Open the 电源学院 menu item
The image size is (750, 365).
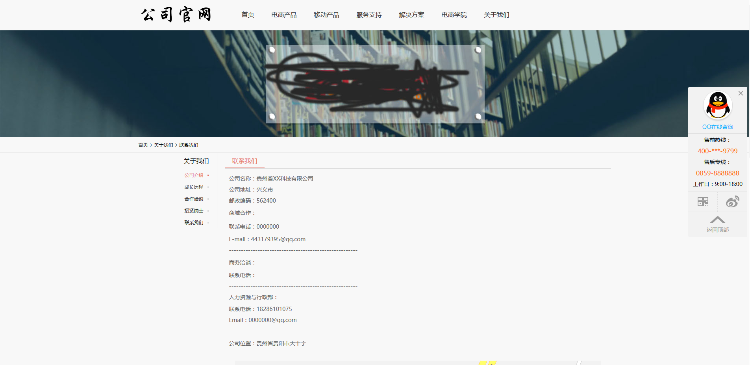pyautogui.click(x=454, y=15)
